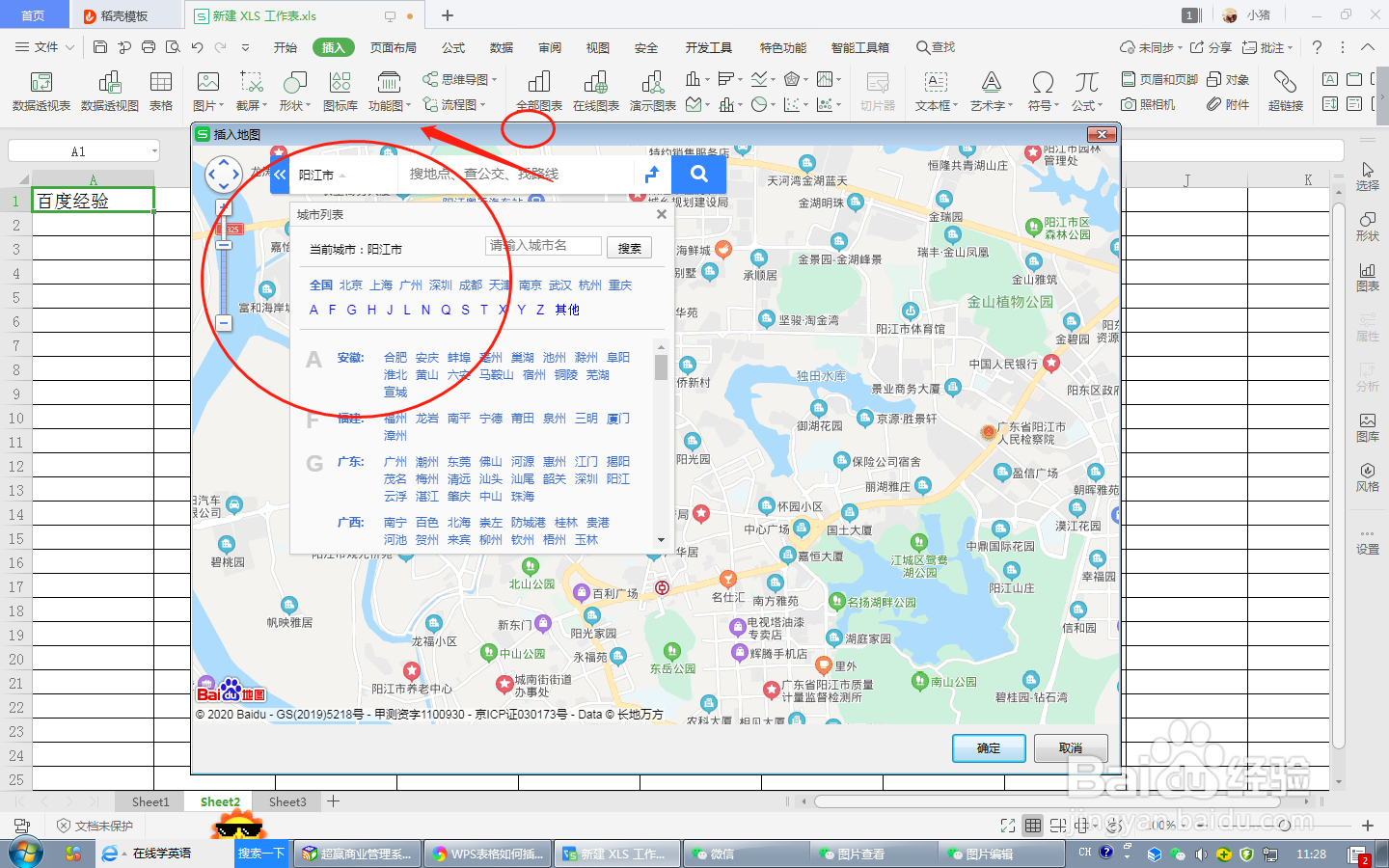Viewport: 1389px width, 868px height.
Task: Open the 文件 file menu
Action: tap(45, 47)
